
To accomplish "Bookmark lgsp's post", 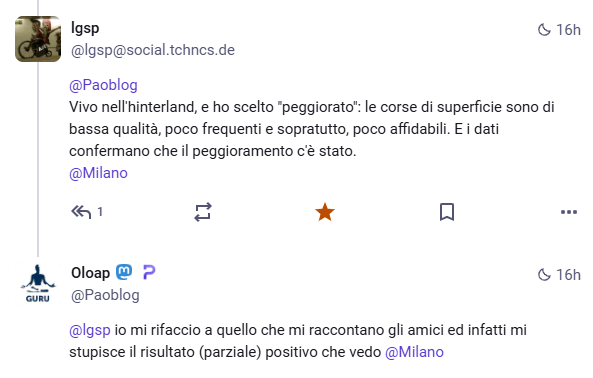I will coord(447,212).
